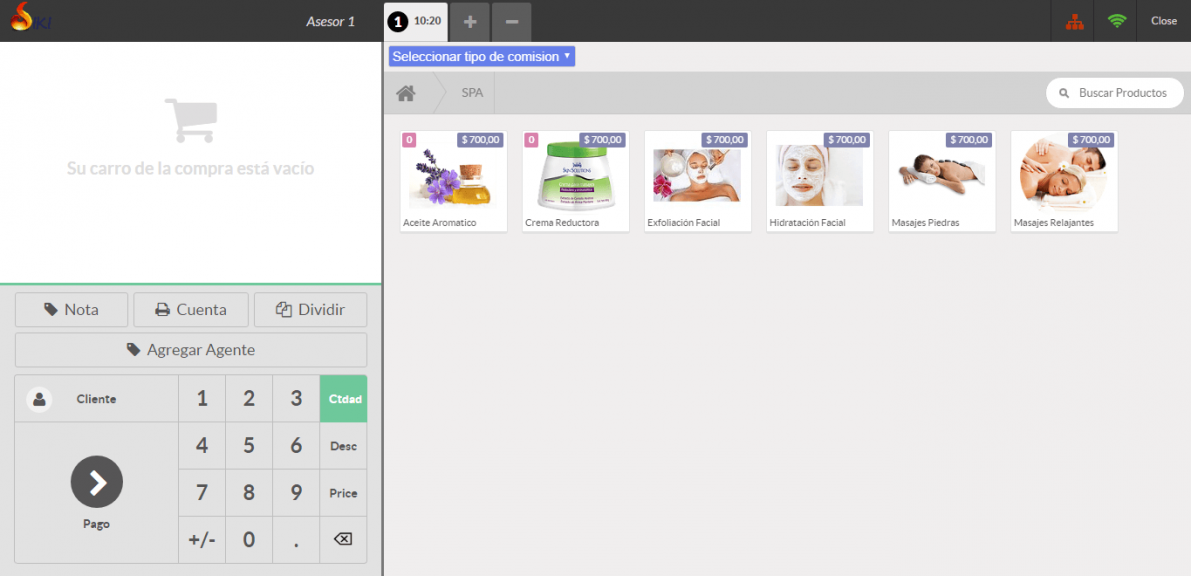Viewport: 1191px width, 576px height.
Task: Remove current order with minus button
Action: 511,21
